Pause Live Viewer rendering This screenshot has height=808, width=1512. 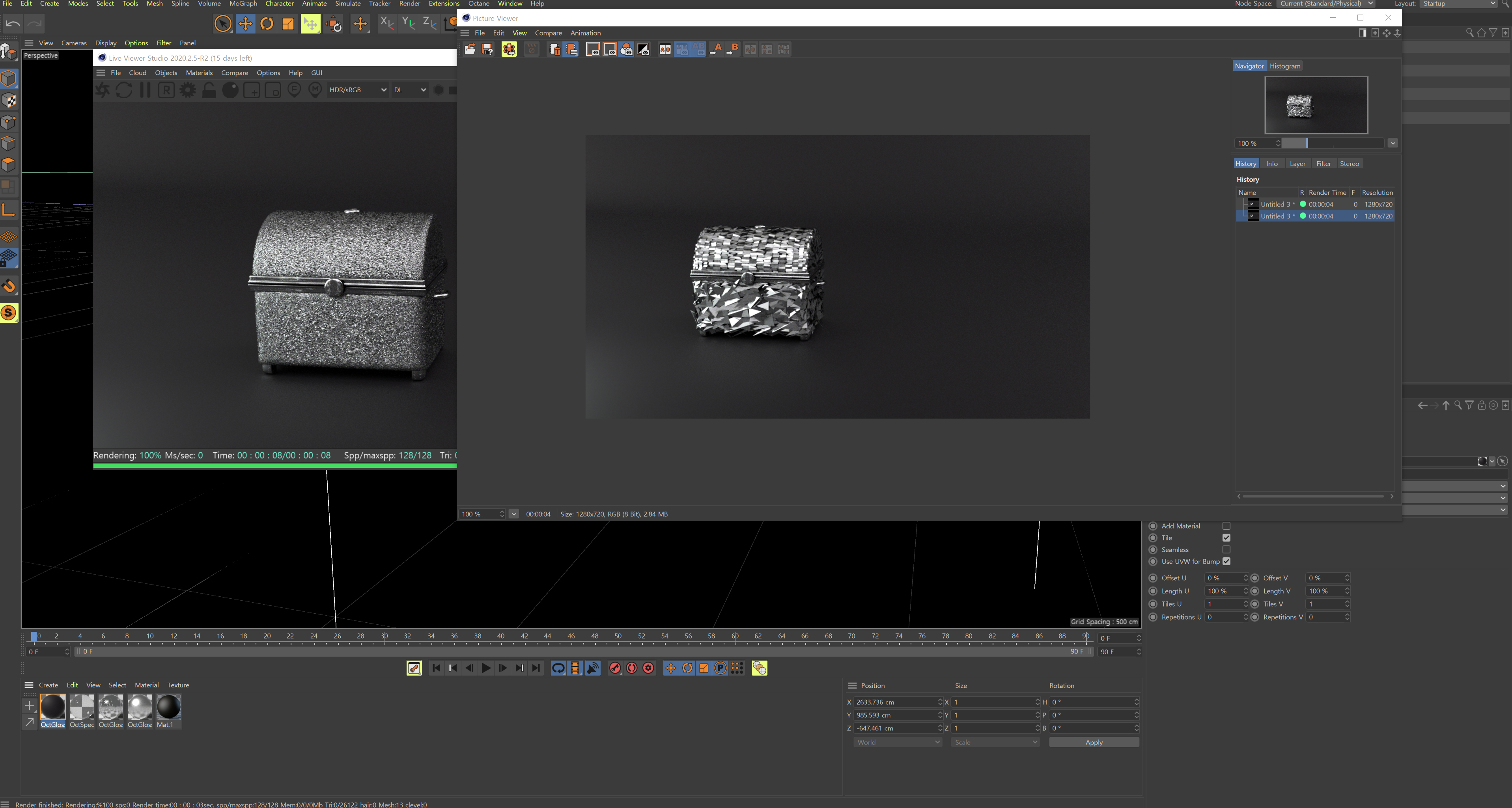click(145, 90)
